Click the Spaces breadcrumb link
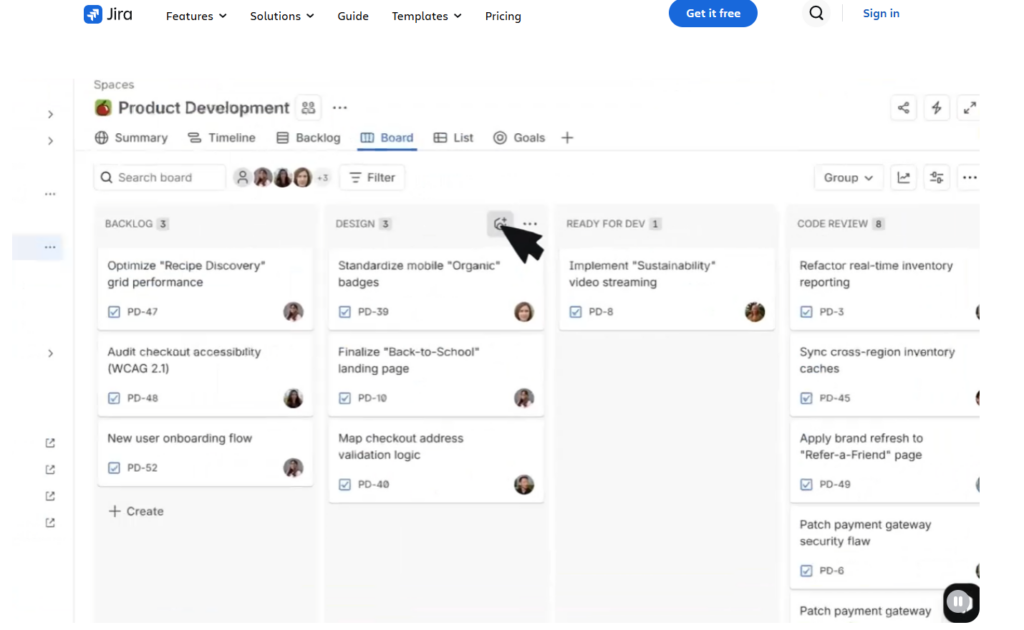The width and height of the screenshot is (1024, 630). click(x=114, y=84)
